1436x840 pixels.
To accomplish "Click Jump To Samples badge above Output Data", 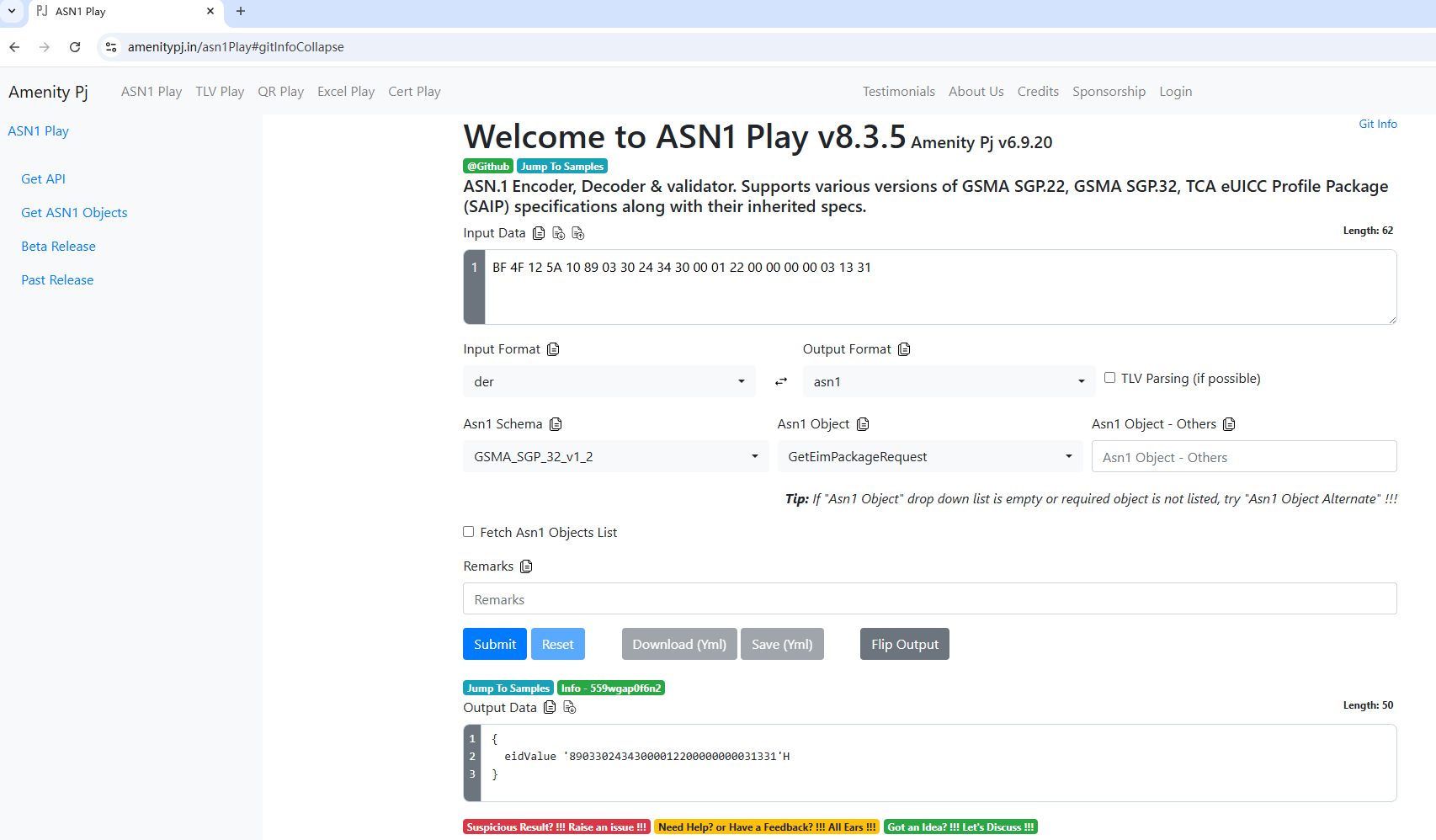I will pyautogui.click(x=508, y=688).
